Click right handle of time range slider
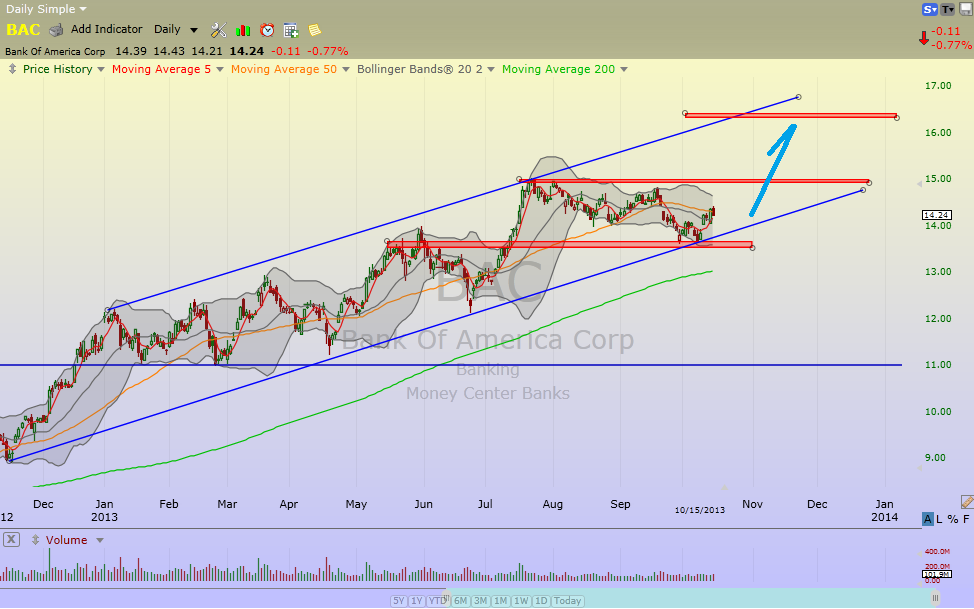The image size is (974, 609). pyautogui.click(x=936, y=599)
